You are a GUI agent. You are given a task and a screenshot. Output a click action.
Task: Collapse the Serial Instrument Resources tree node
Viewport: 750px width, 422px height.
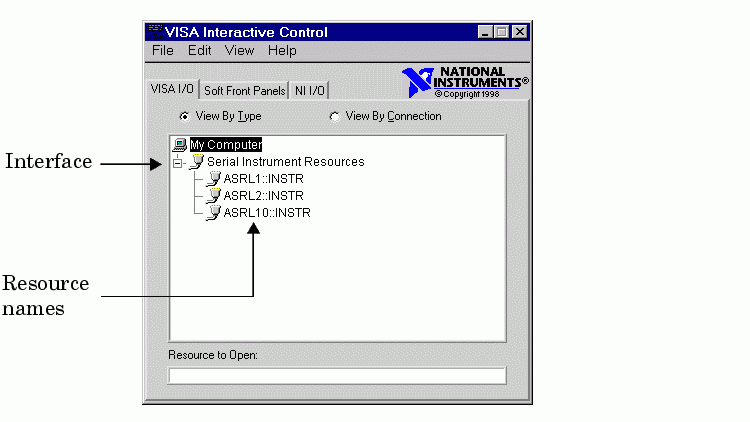coord(177,163)
